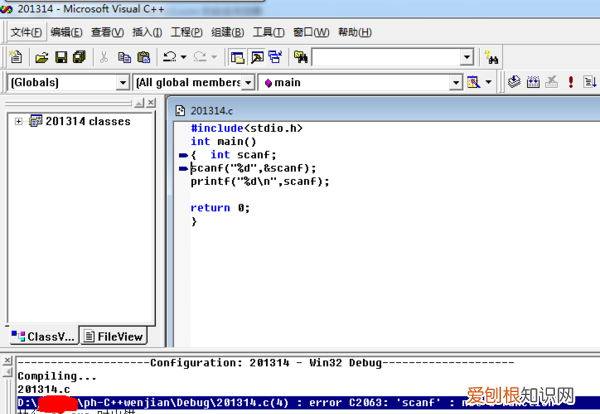Click the Paste clipboard icon
The width and height of the screenshot is (600, 414).
coord(143,57)
